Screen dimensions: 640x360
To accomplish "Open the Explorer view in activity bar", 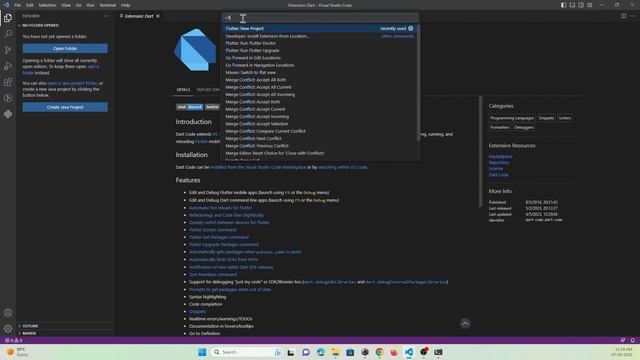I will [x=8, y=18].
